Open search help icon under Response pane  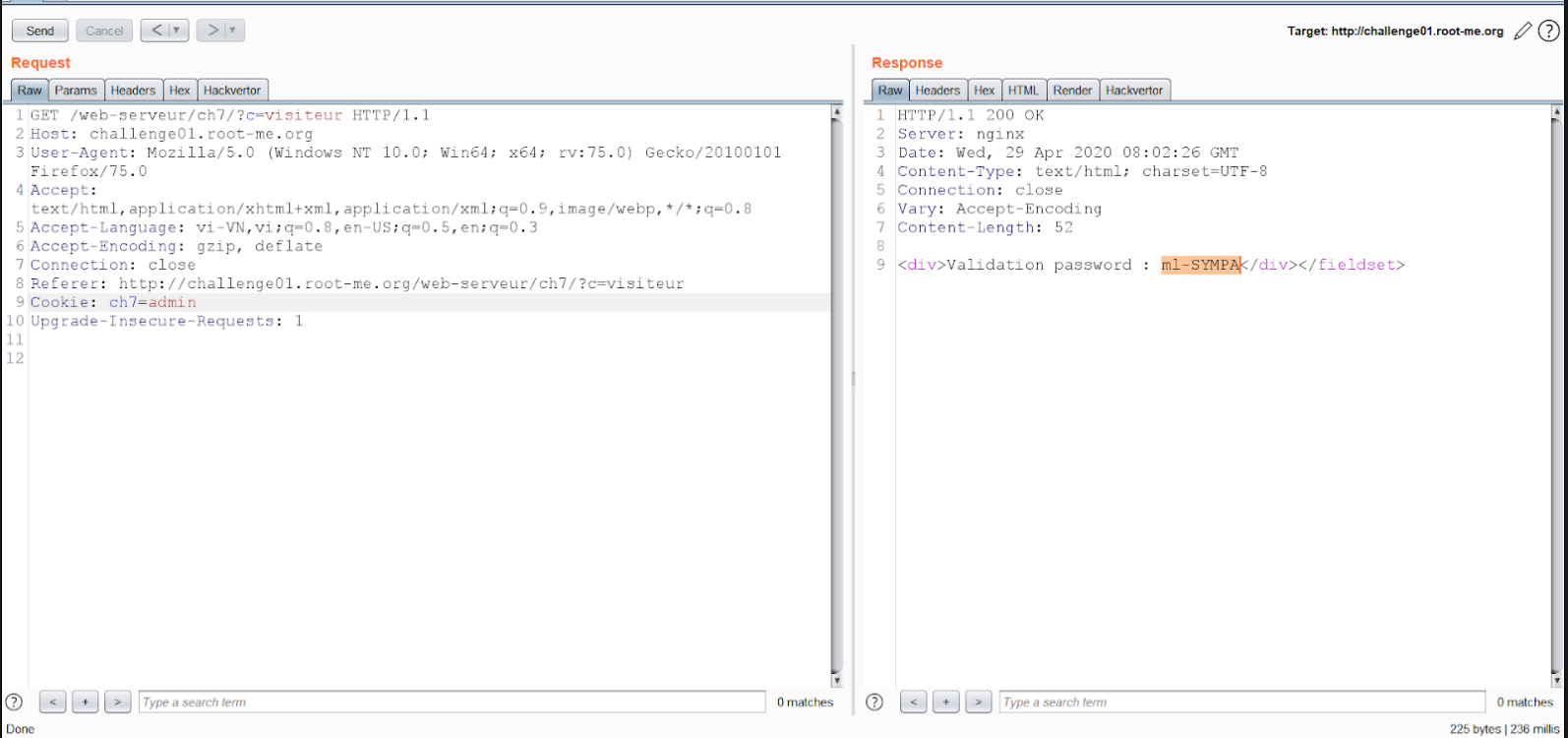(x=874, y=702)
